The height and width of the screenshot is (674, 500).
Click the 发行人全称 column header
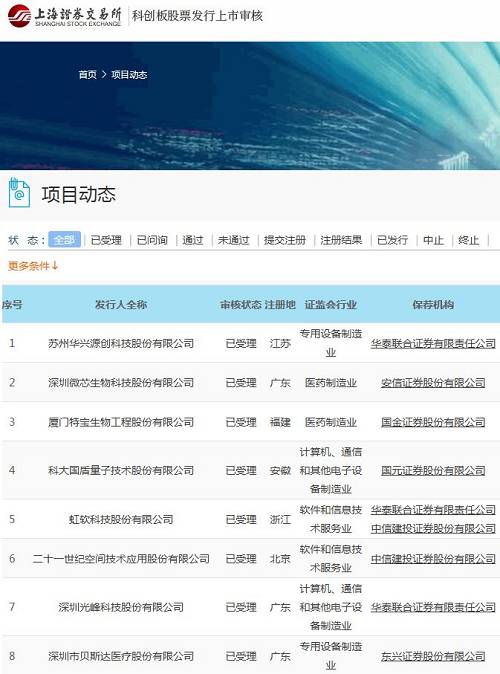point(121,305)
